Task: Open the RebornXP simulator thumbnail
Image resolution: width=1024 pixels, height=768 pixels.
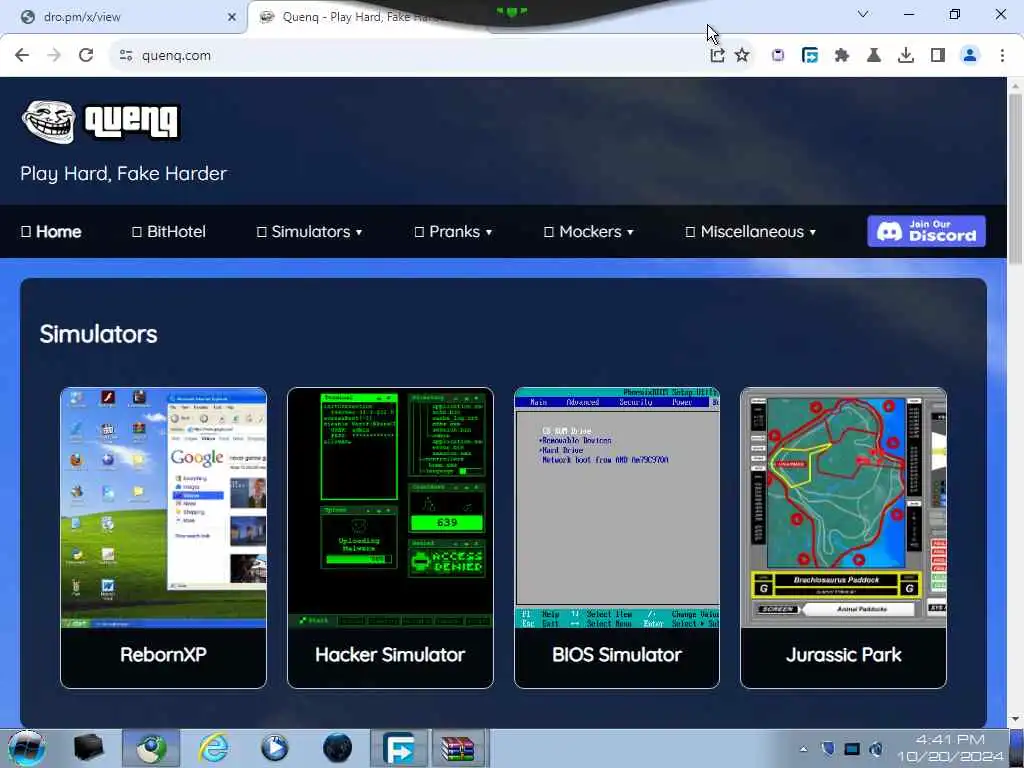Action: point(163,507)
